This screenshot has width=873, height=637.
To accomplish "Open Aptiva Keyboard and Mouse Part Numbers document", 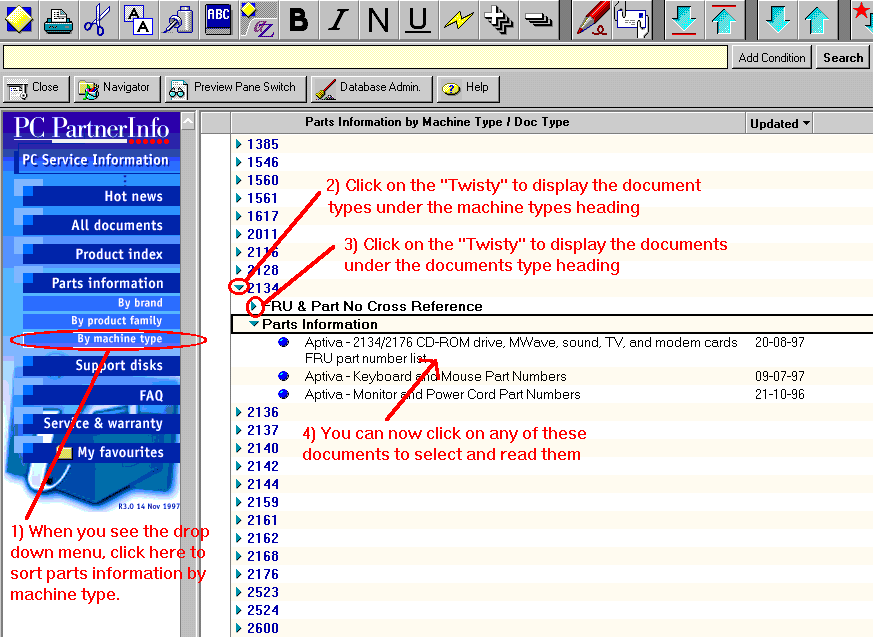I will 435,376.
